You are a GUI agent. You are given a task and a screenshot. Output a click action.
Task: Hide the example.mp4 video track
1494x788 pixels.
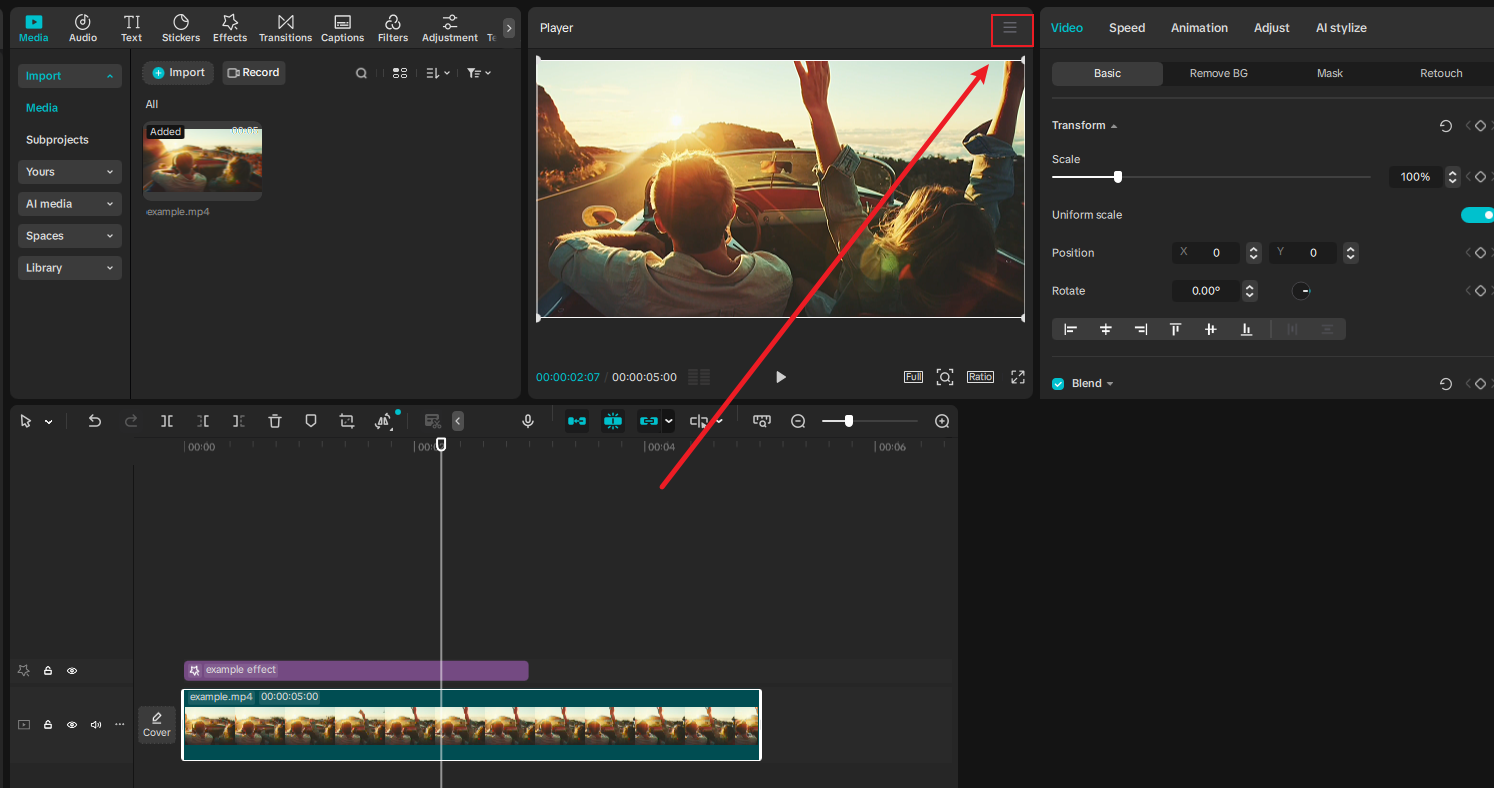click(x=71, y=724)
